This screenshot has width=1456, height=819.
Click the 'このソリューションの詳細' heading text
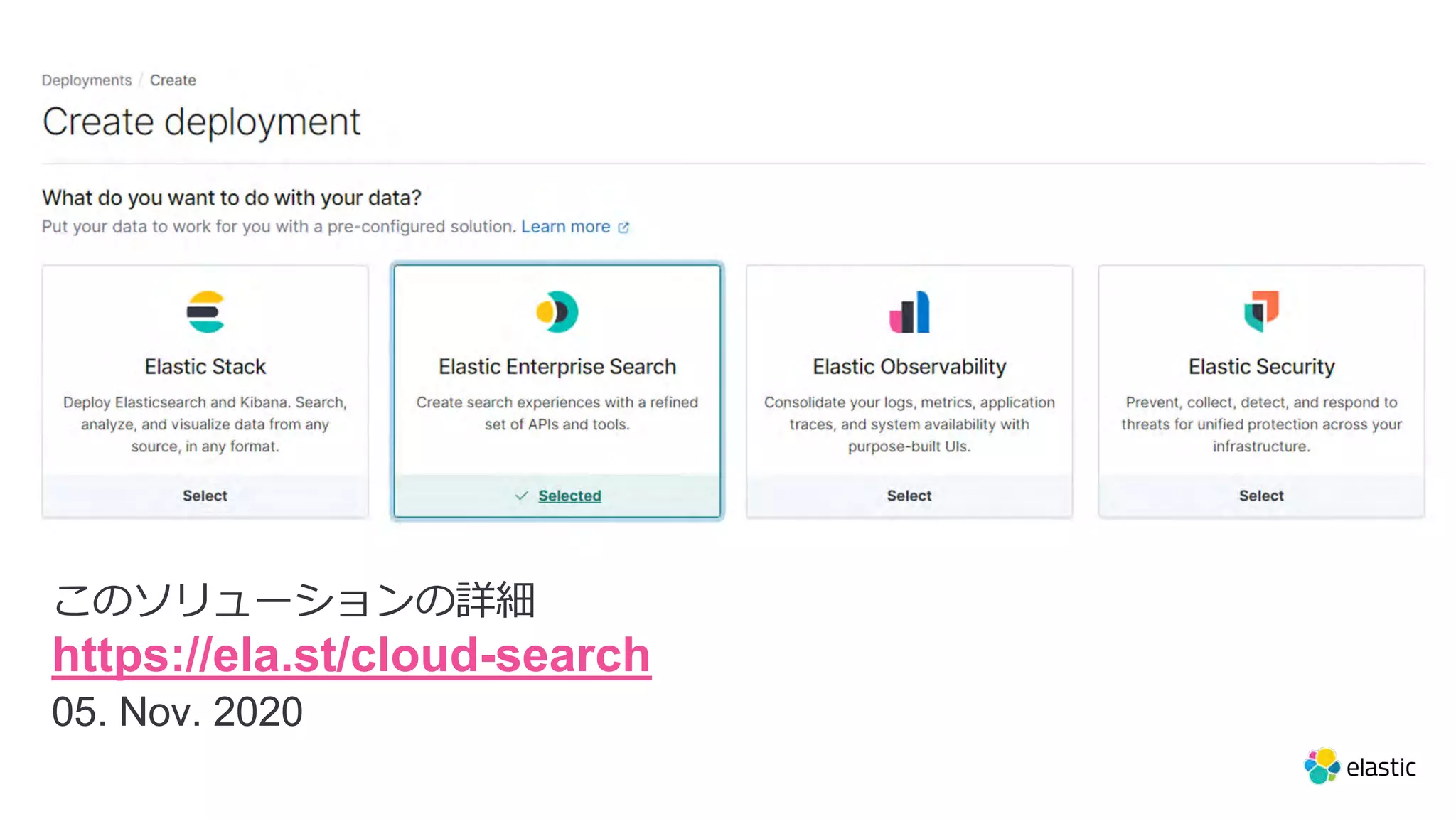(294, 600)
